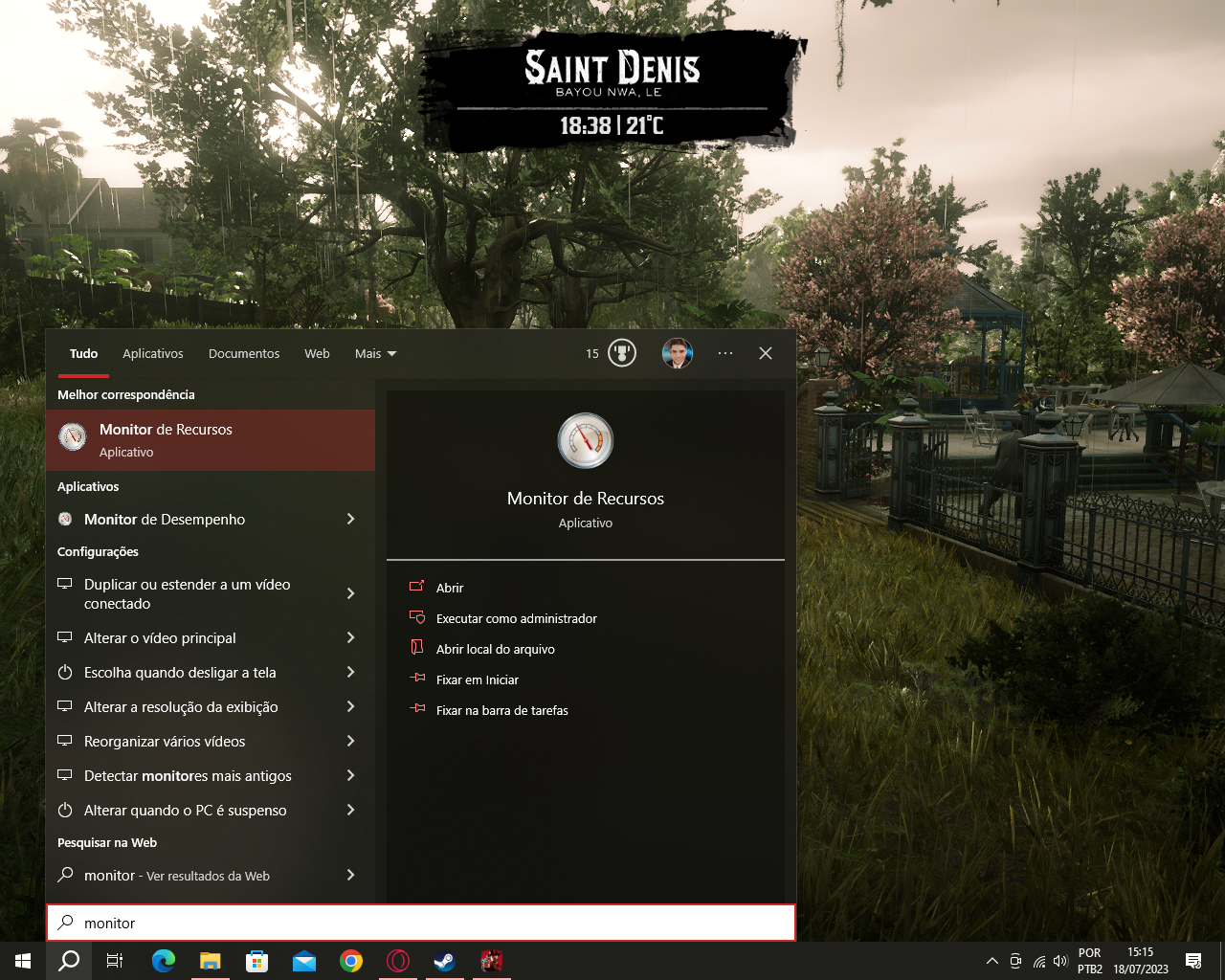1225x980 pixels.
Task: Open the Monitor de Recursos best match result
Action: point(211,440)
